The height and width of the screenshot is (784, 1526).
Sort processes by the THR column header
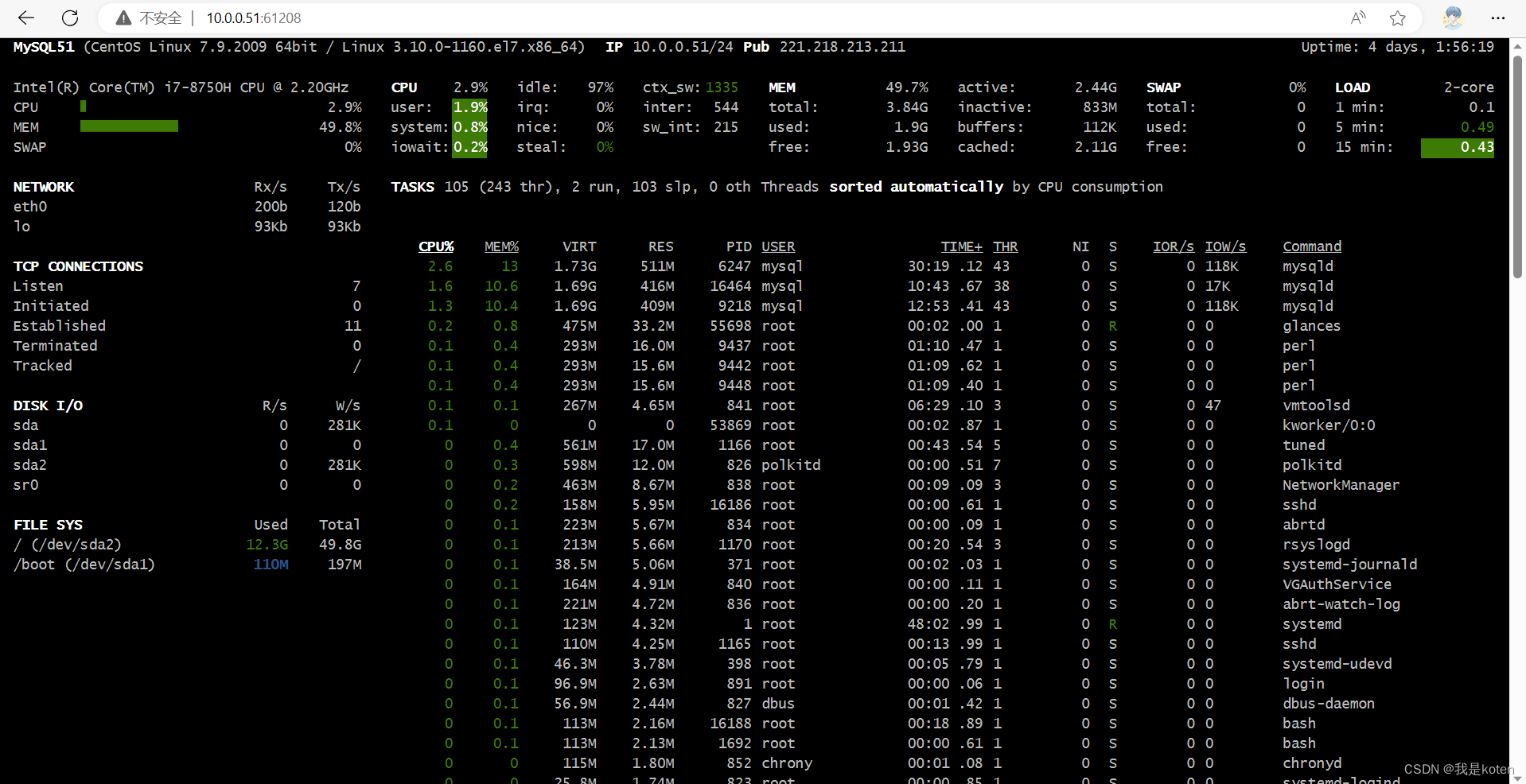coord(1005,246)
